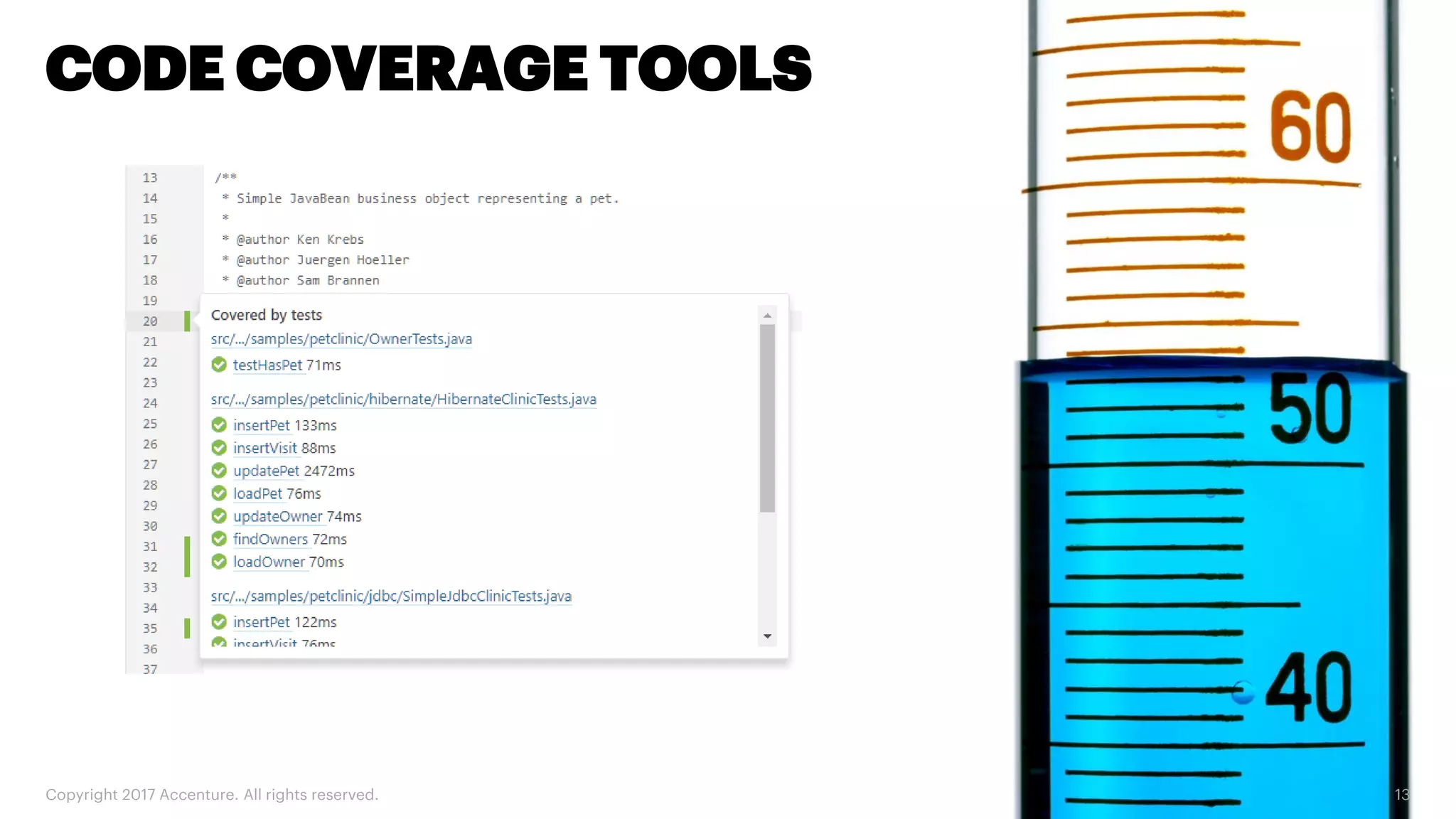Click the "@author Ken Krebs" comment line

pos(293,240)
